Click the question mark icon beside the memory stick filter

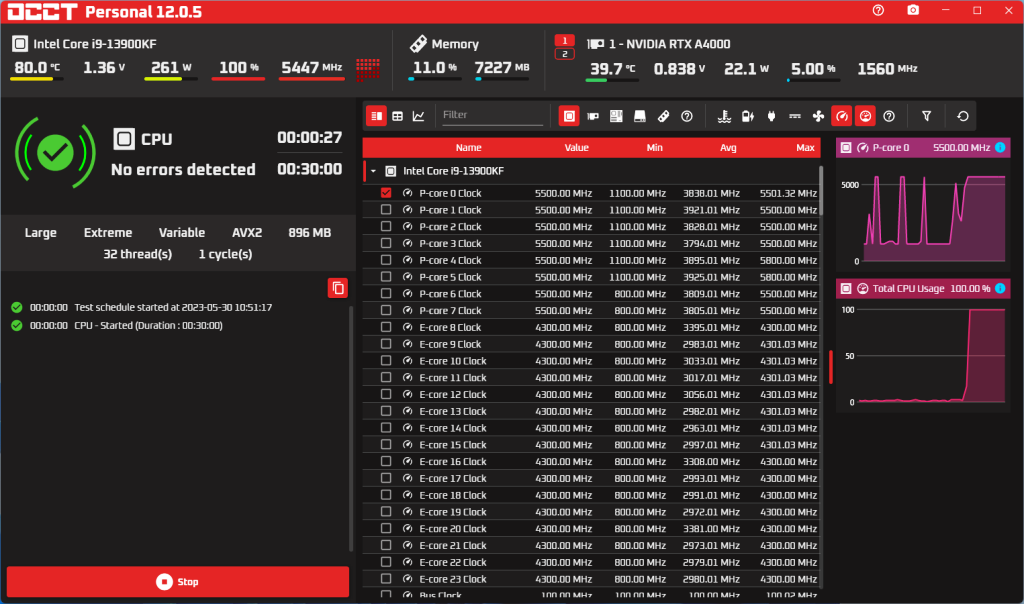(686, 116)
